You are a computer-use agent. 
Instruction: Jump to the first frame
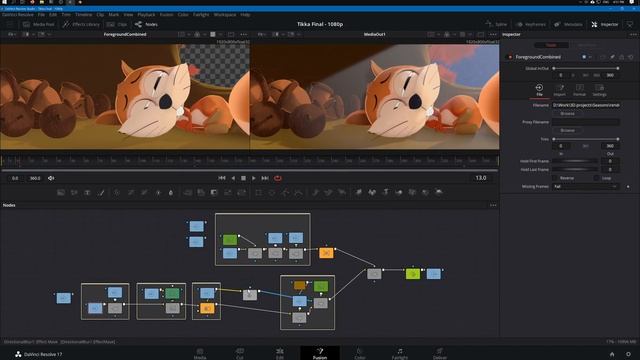222,178
